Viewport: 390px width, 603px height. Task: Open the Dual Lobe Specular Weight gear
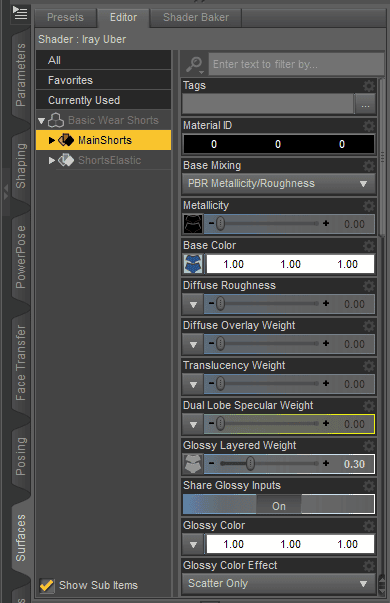click(x=368, y=405)
